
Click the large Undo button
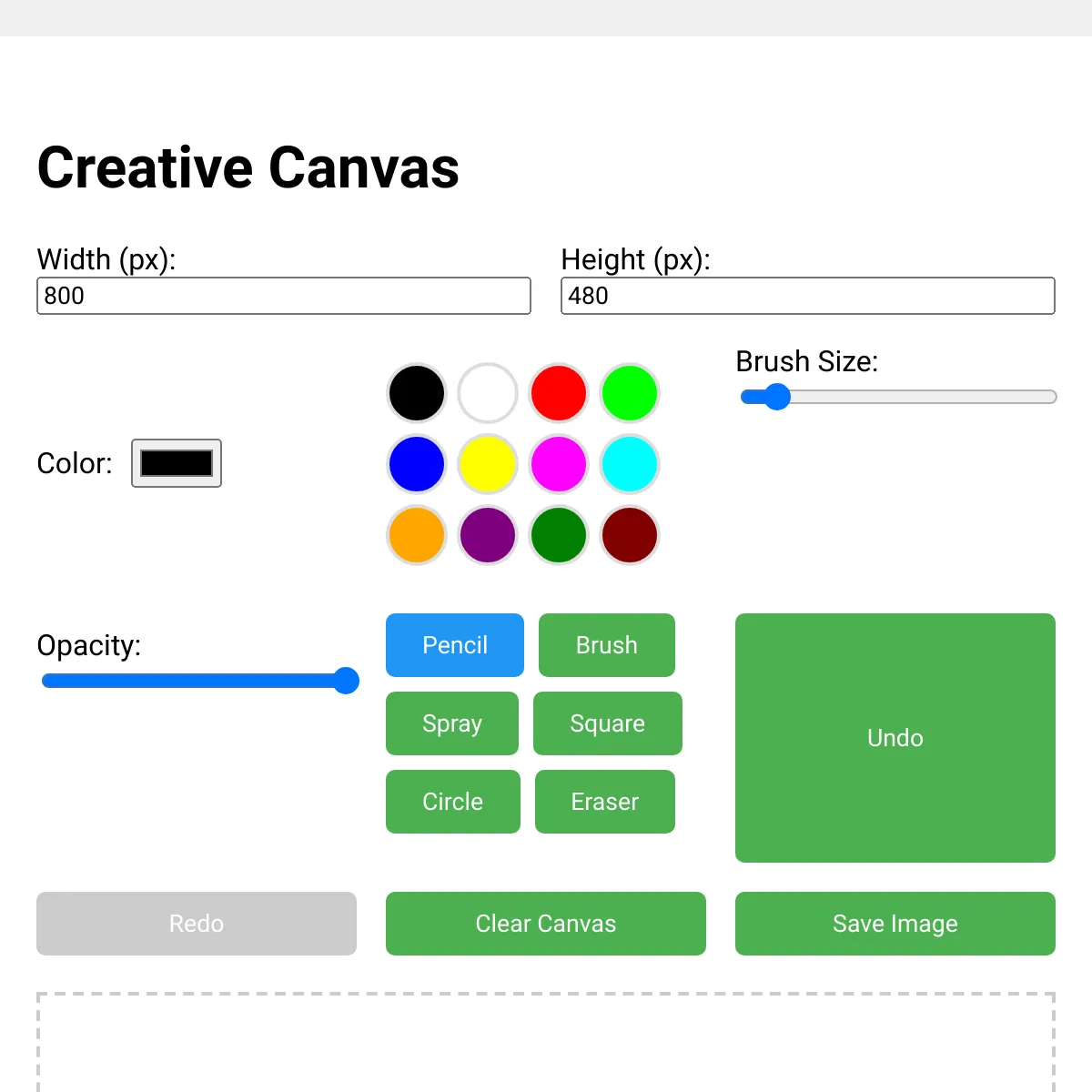pos(895,738)
